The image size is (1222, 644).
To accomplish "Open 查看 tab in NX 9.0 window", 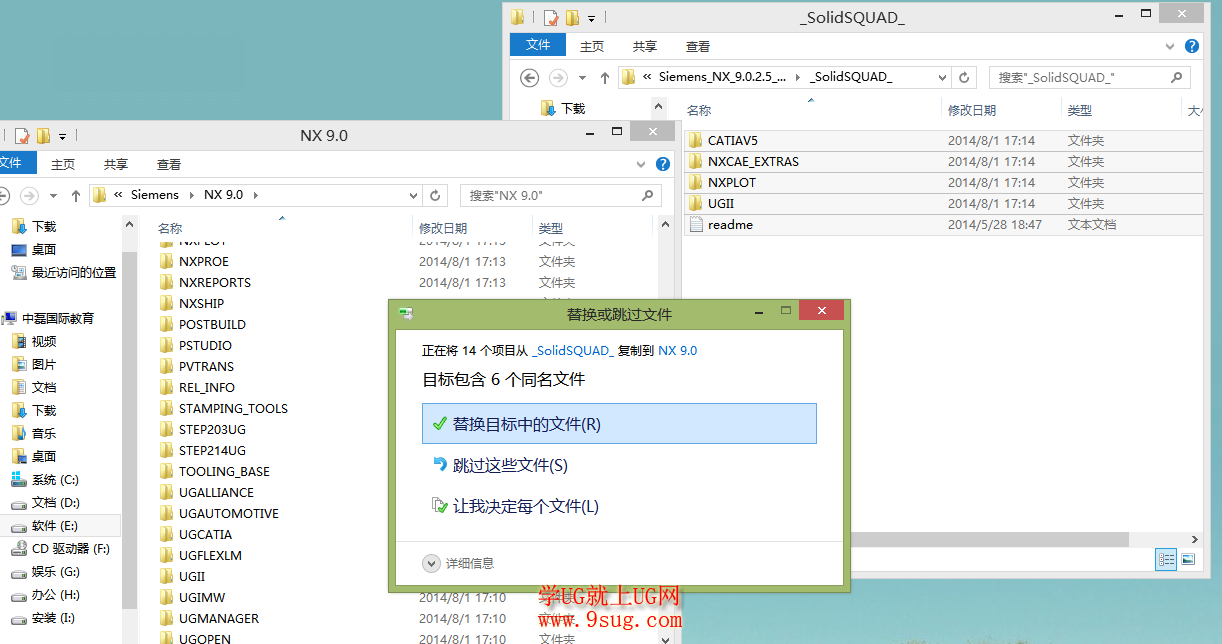I will click(169, 164).
